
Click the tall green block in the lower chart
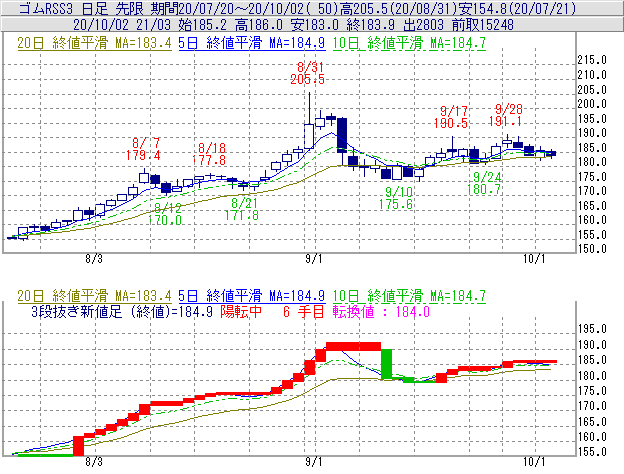click(x=386, y=364)
